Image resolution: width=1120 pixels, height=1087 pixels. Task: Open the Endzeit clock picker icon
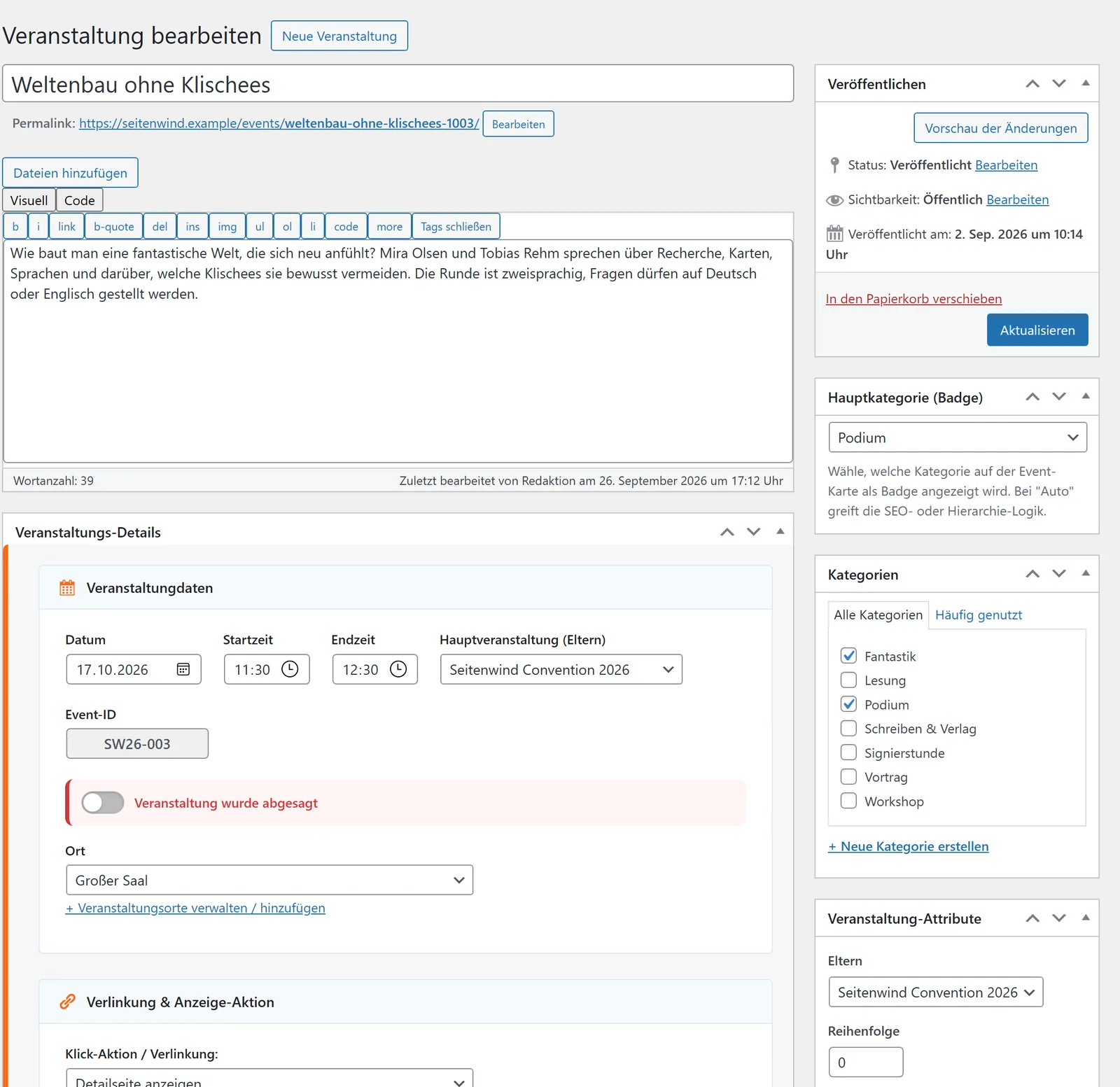pos(398,669)
